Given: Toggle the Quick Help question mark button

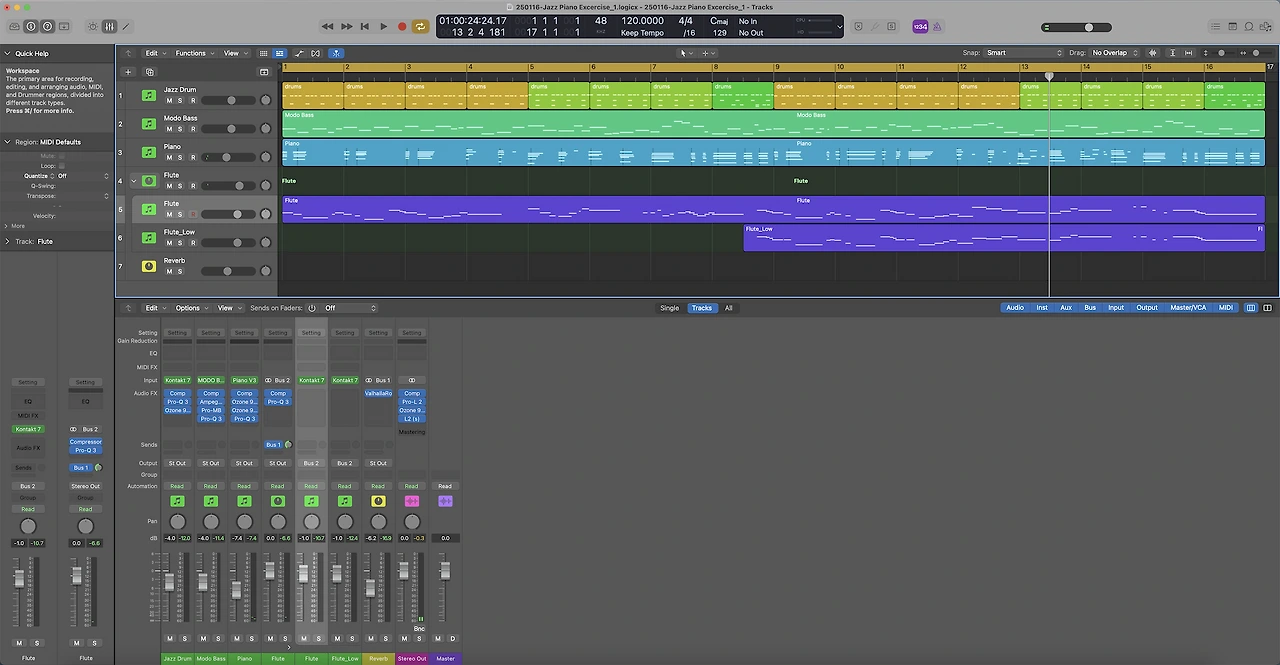Looking at the screenshot, I should point(47,26).
